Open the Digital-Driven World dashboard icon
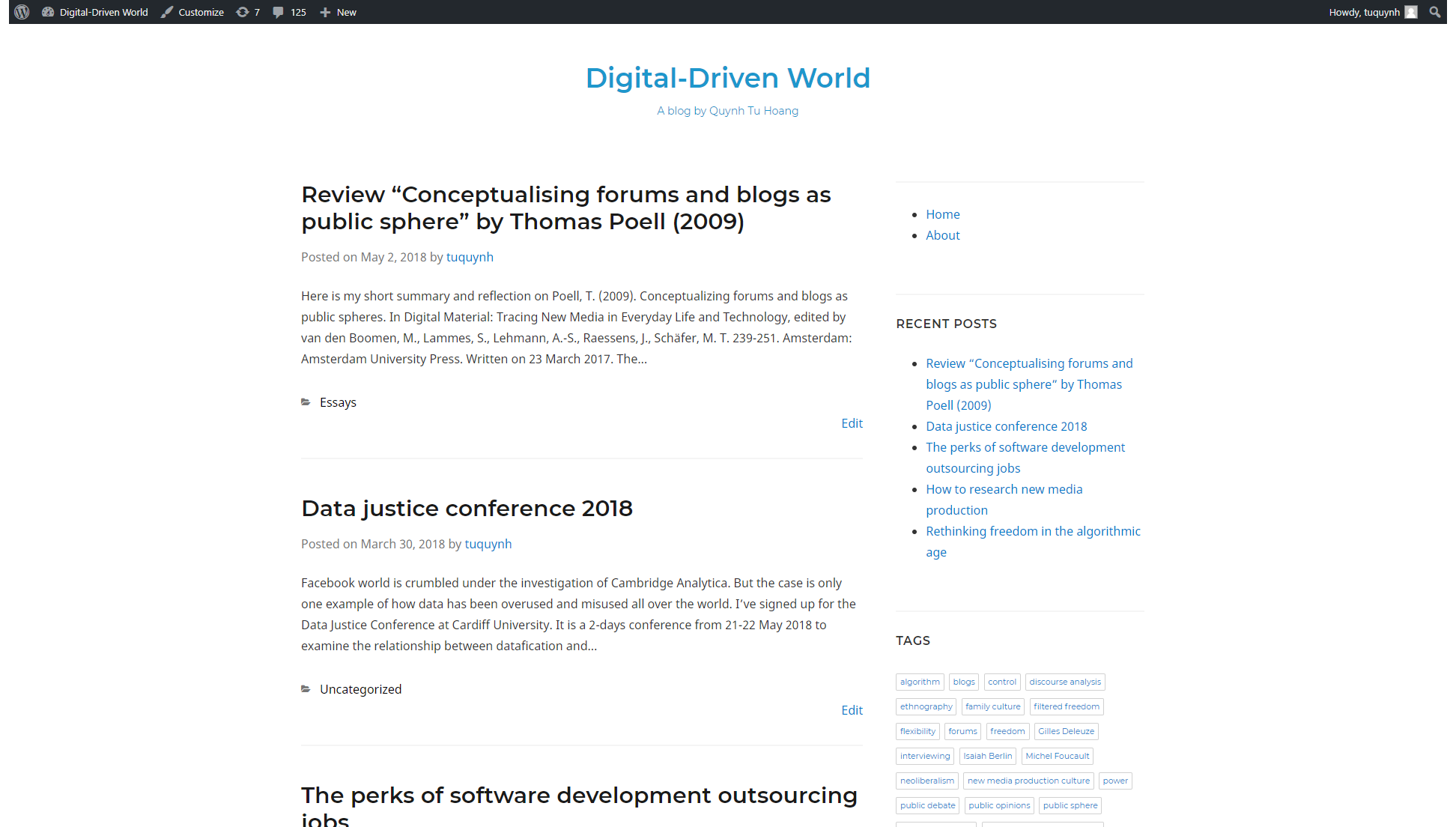Viewport: 1456px width, 827px height. [x=48, y=12]
